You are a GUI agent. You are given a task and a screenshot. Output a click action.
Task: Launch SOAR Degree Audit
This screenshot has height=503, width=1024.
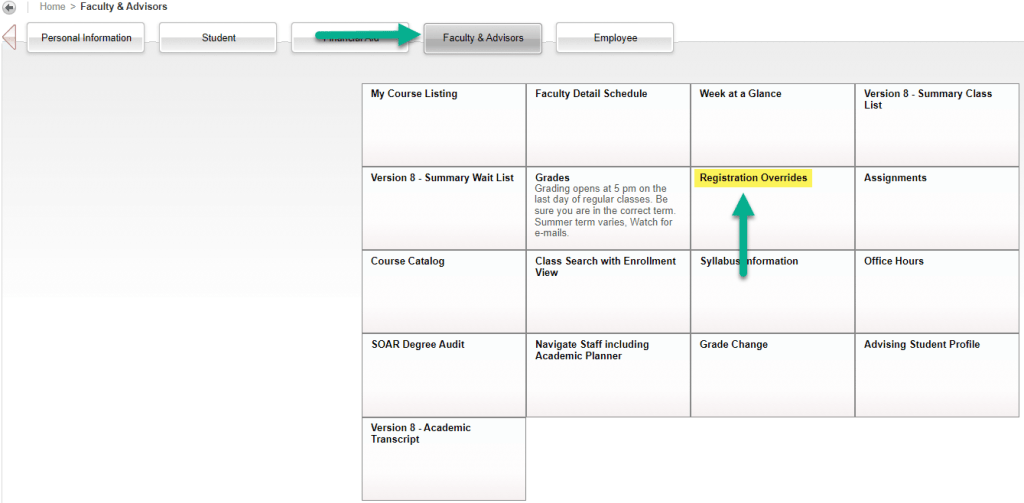coord(417,344)
